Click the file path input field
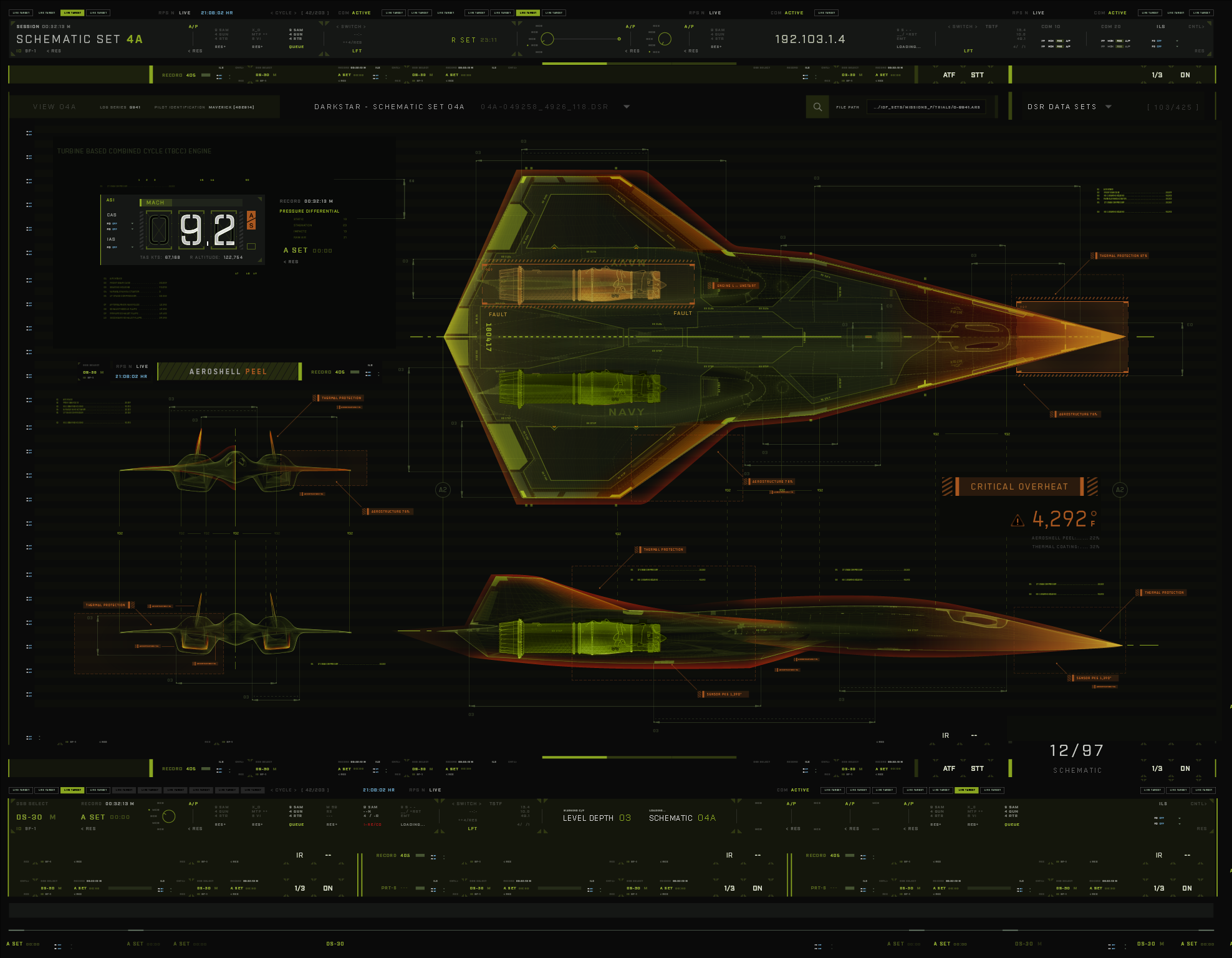Viewport: 1232px width, 958px height. (x=926, y=107)
